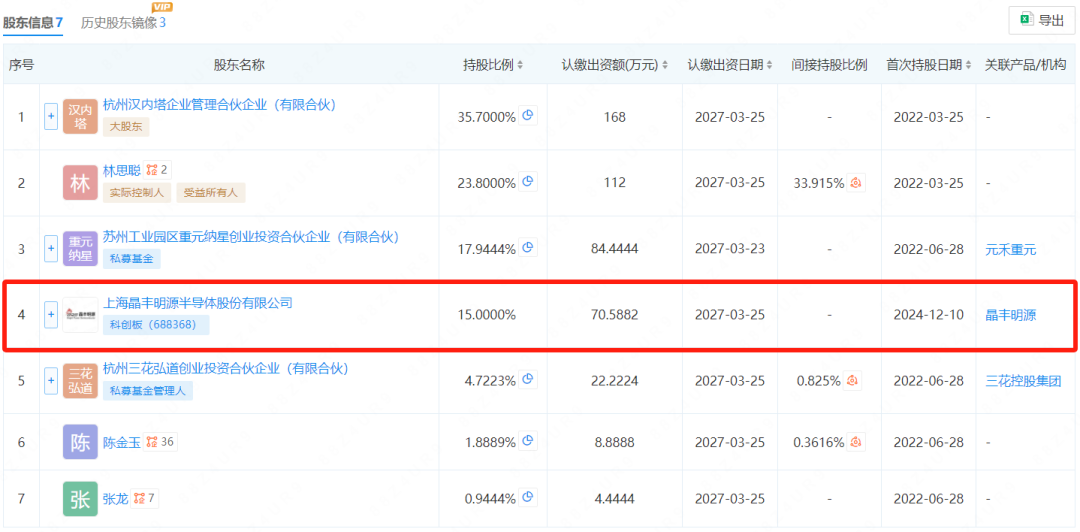Expand row of 苏州工业园区重元纳星创业投资

tap(51, 249)
